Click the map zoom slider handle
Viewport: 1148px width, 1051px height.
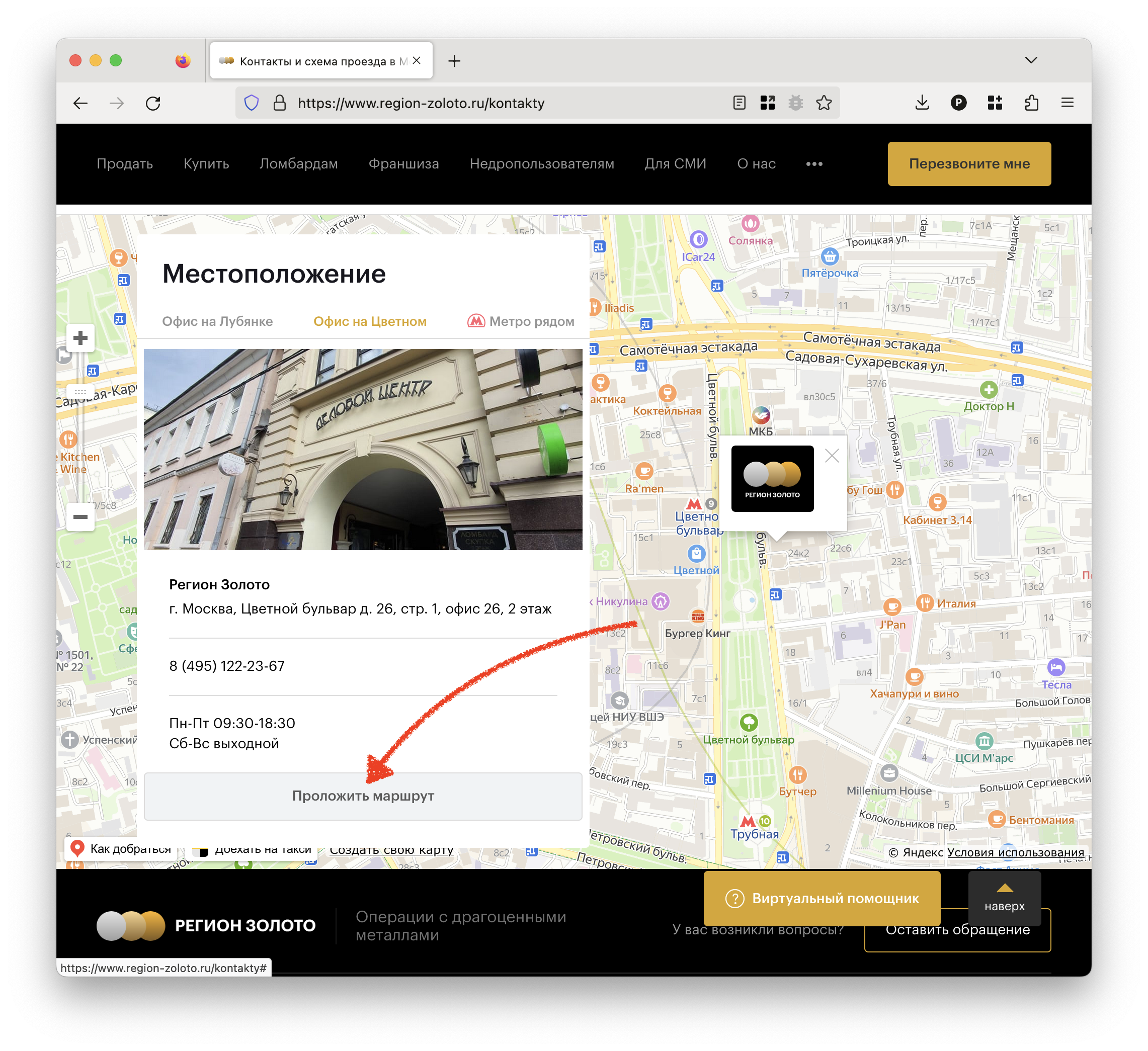coord(80,392)
